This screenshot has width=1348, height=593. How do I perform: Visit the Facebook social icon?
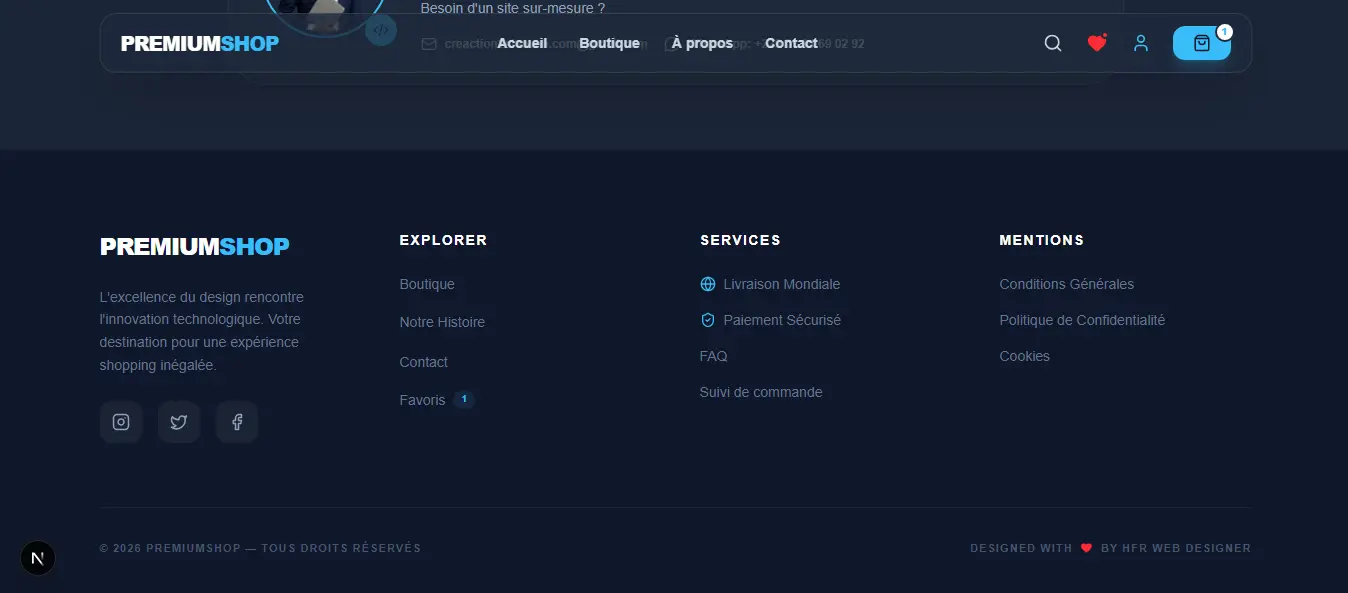tap(237, 422)
